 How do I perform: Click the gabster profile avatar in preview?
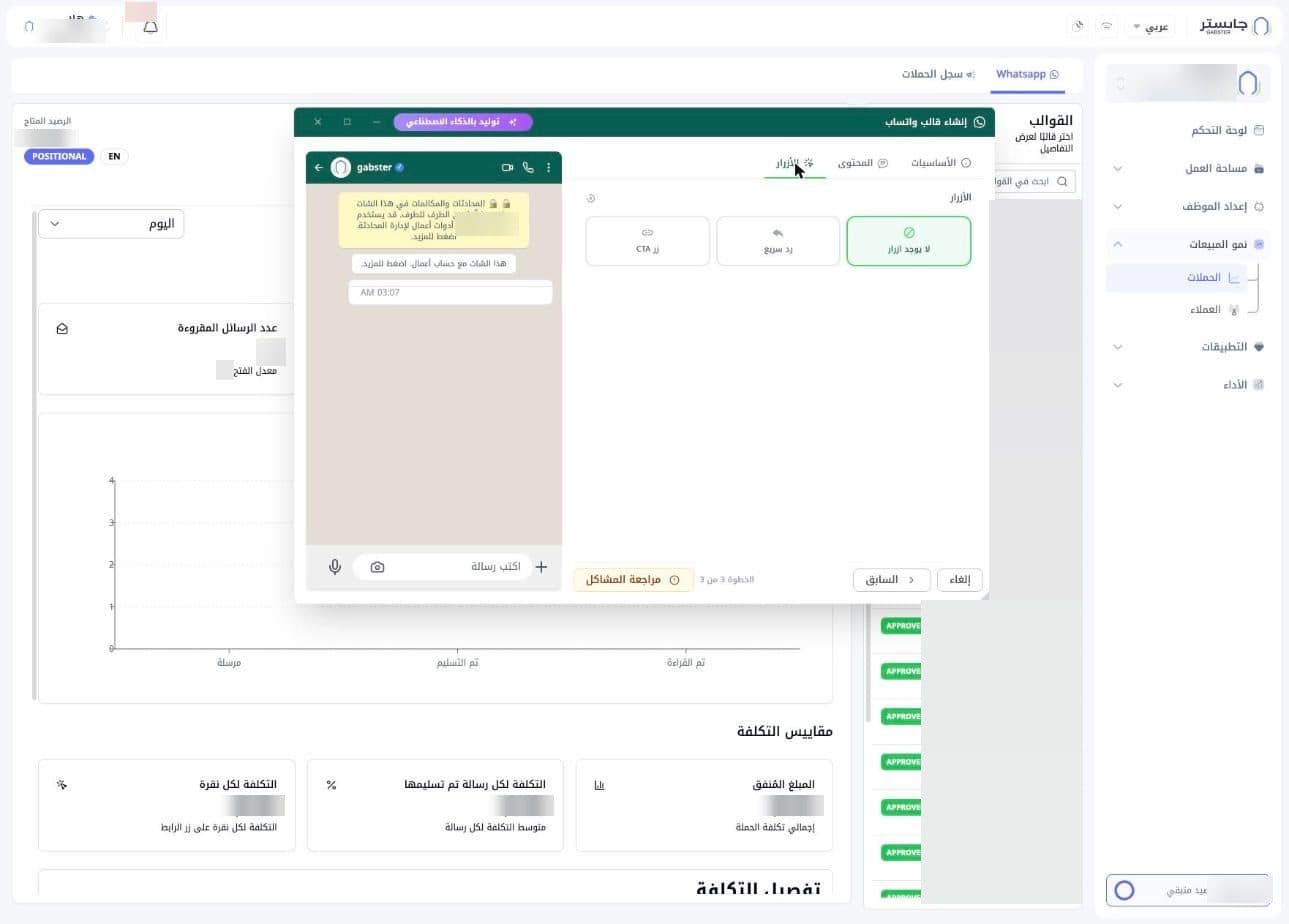[x=341, y=168]
